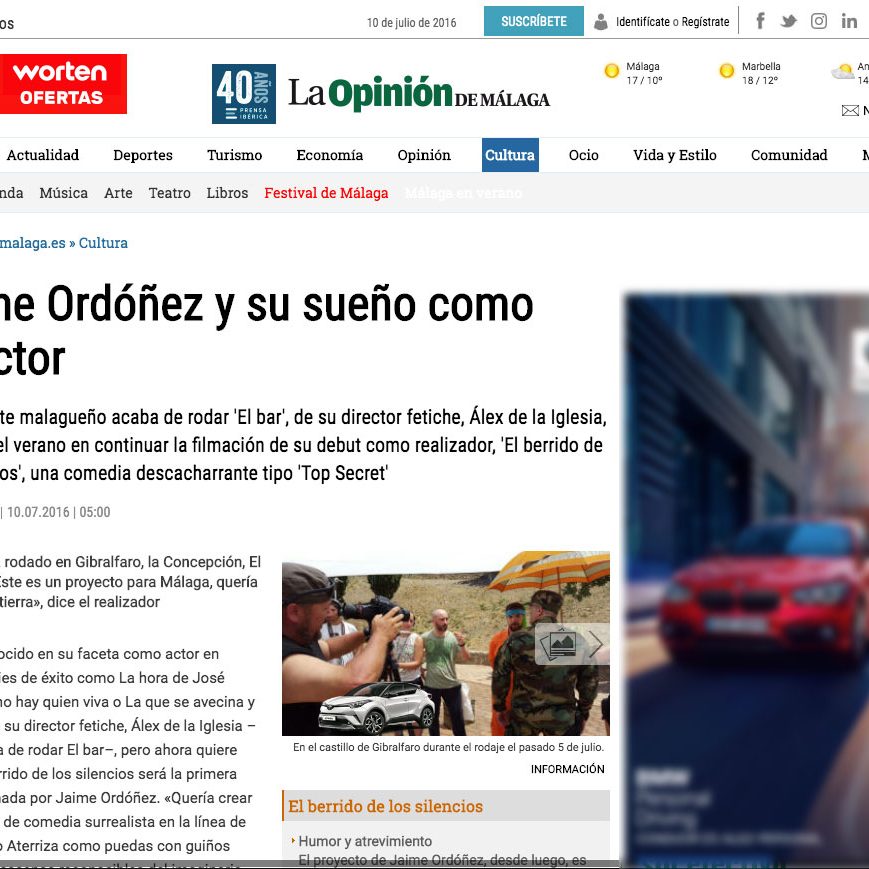Image resolution: width=869 pixels, height=869 pixels.
Task: Click the La Opinión de Málaga logo
Action: pos(418,94)
